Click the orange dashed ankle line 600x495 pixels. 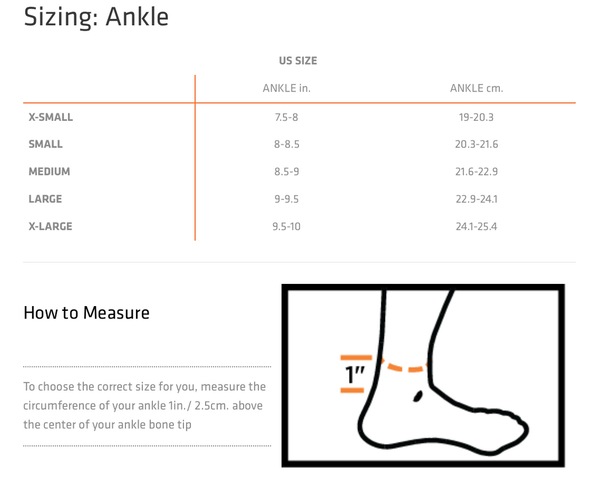405,365
